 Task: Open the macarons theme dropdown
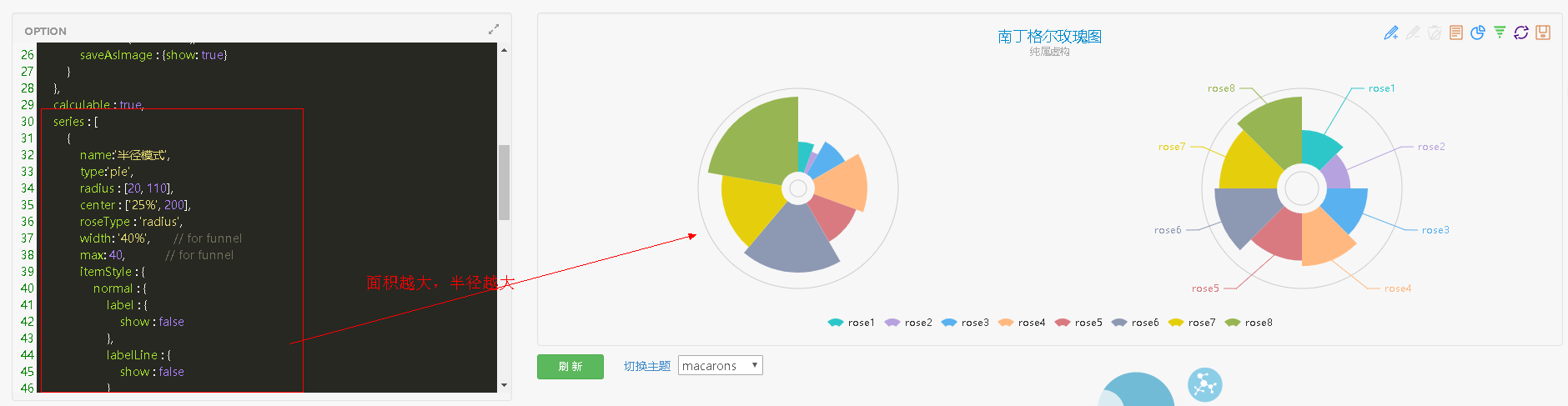tap(720, 365)
